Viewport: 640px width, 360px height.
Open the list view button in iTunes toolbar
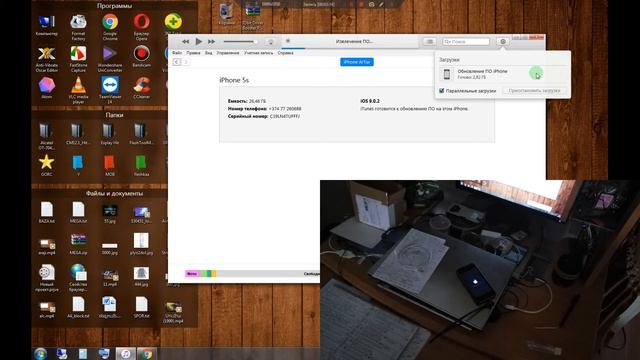coord(429,42)
